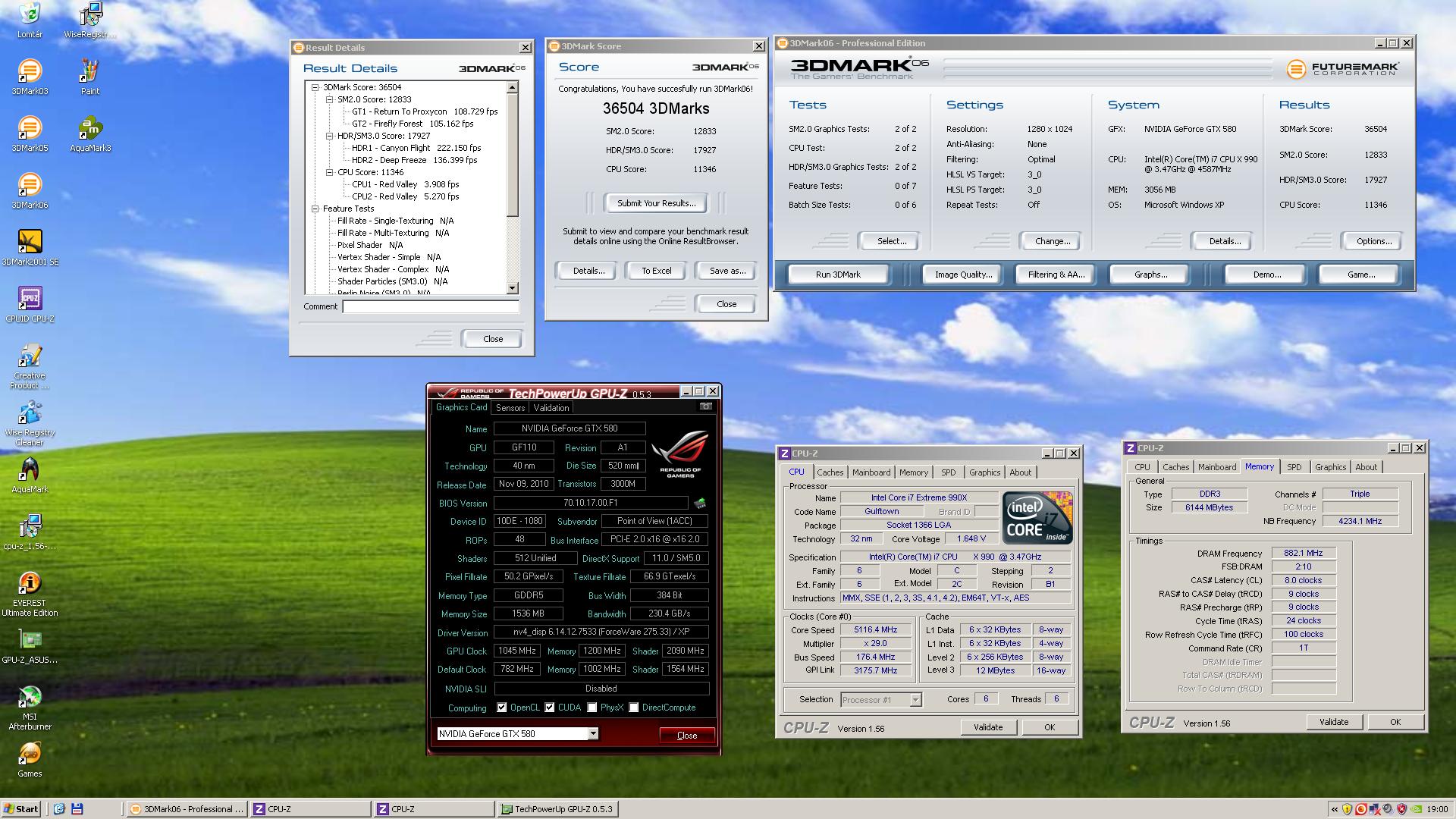This screenshot has height=819, width=1456.
Task: Click the GPU-Z screenshot camera icon
Action: click(705, 407)
